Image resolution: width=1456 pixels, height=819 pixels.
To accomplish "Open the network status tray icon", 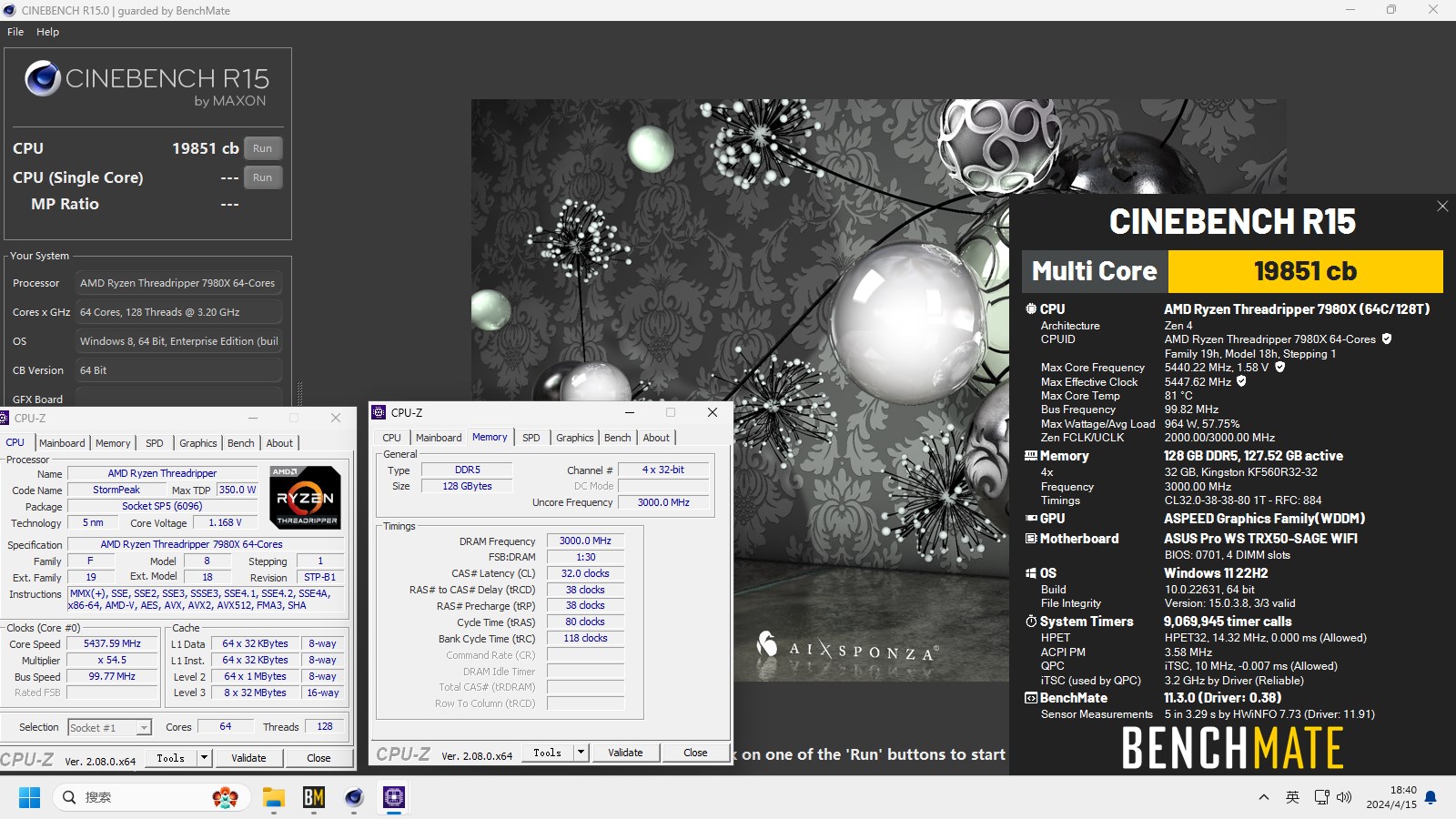I will (1322, 798).
